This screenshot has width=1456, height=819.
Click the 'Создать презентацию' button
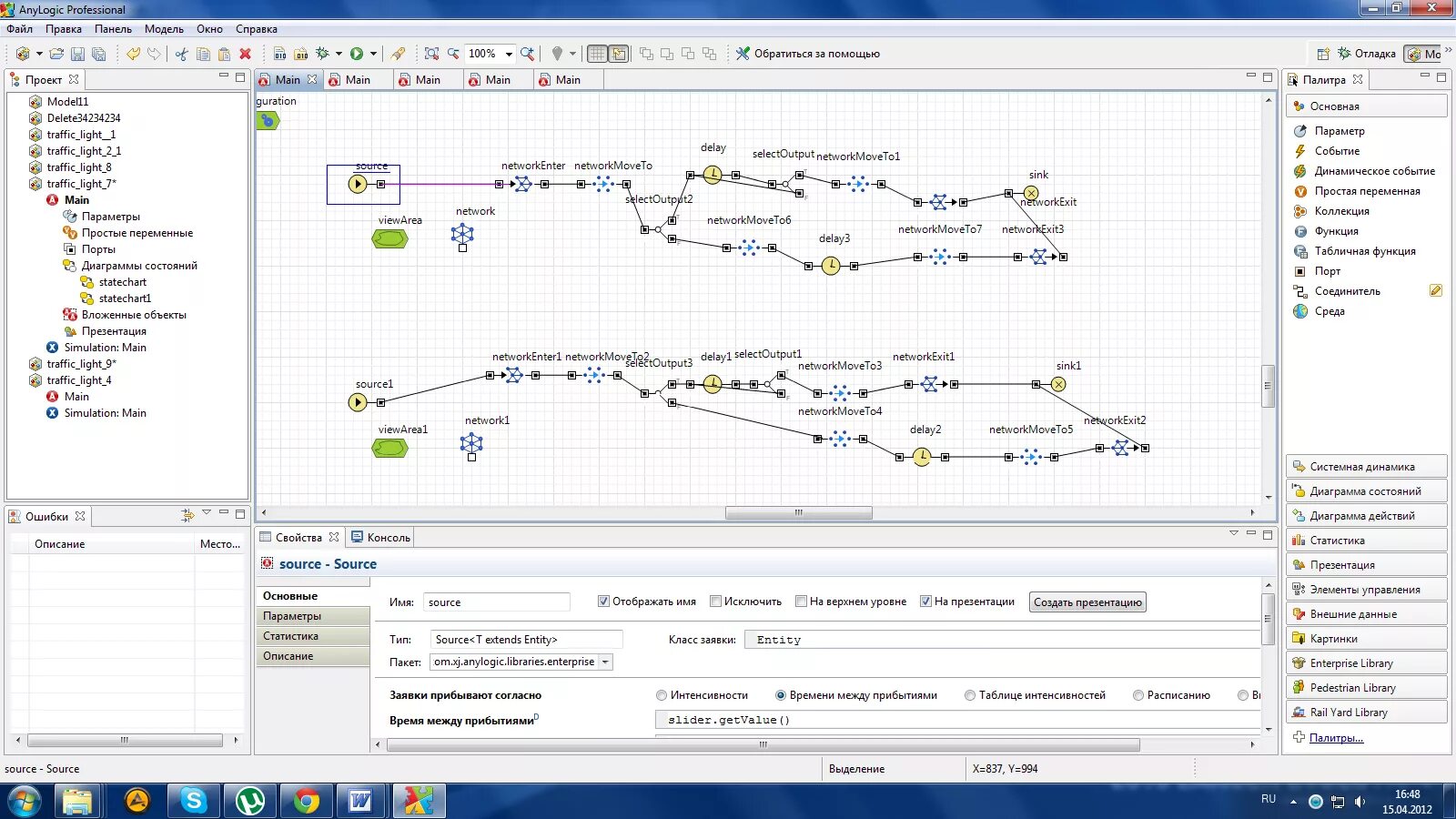(1087, 602)
